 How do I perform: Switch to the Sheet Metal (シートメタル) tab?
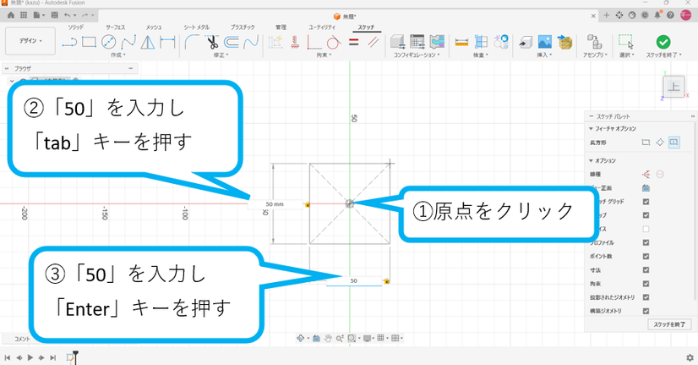[196, 28]
